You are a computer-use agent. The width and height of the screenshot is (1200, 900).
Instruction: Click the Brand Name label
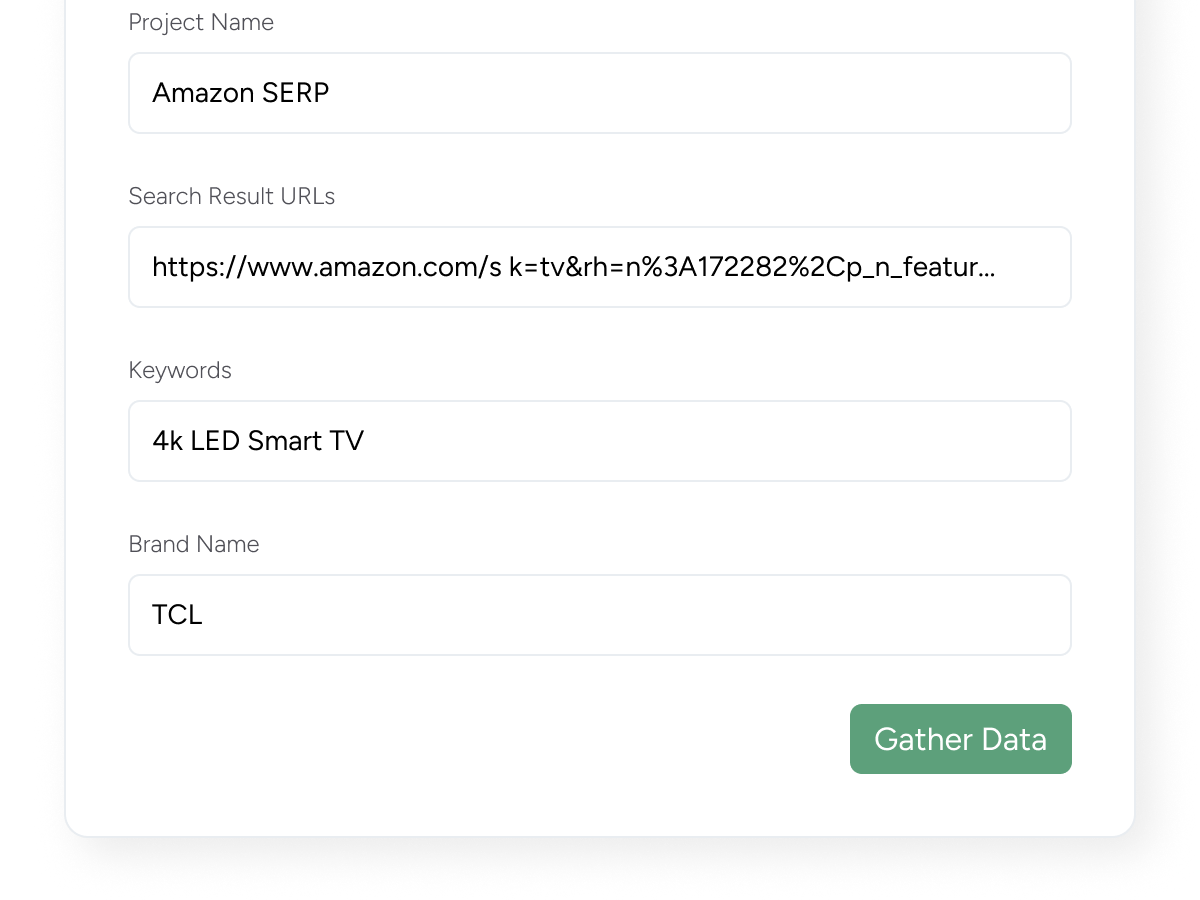194,544
